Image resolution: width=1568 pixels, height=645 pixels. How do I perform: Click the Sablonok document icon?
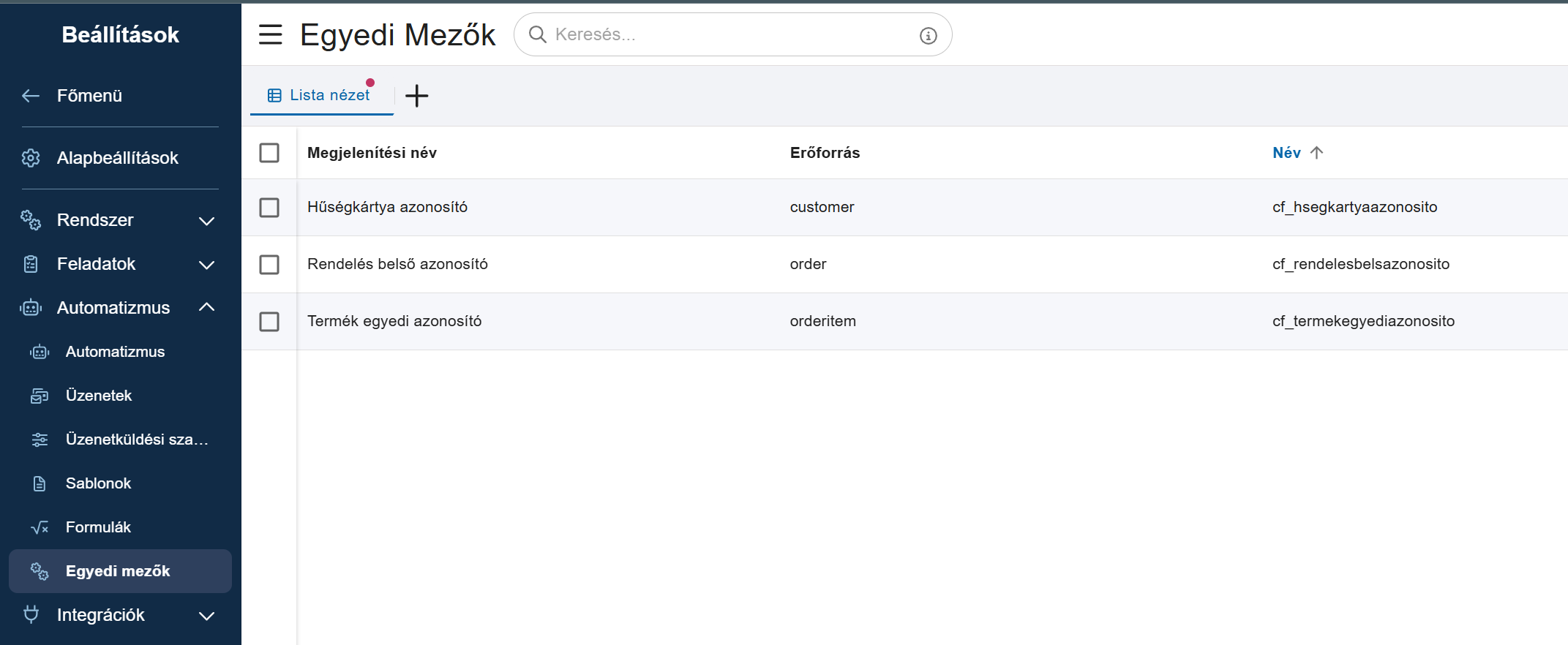(x=40, y=483)
